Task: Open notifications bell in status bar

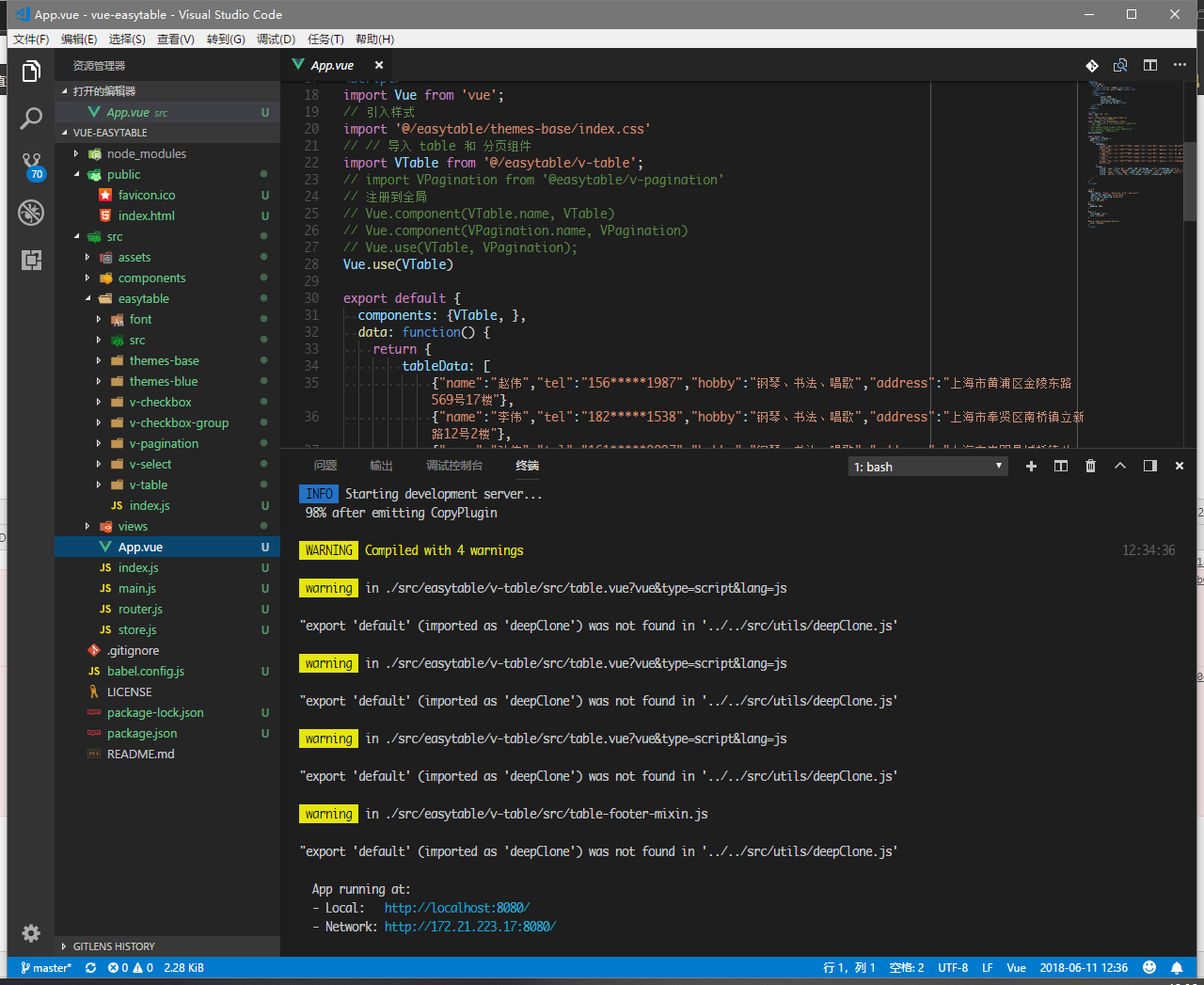Action: pyautogui.click(x=1176, y=967)
